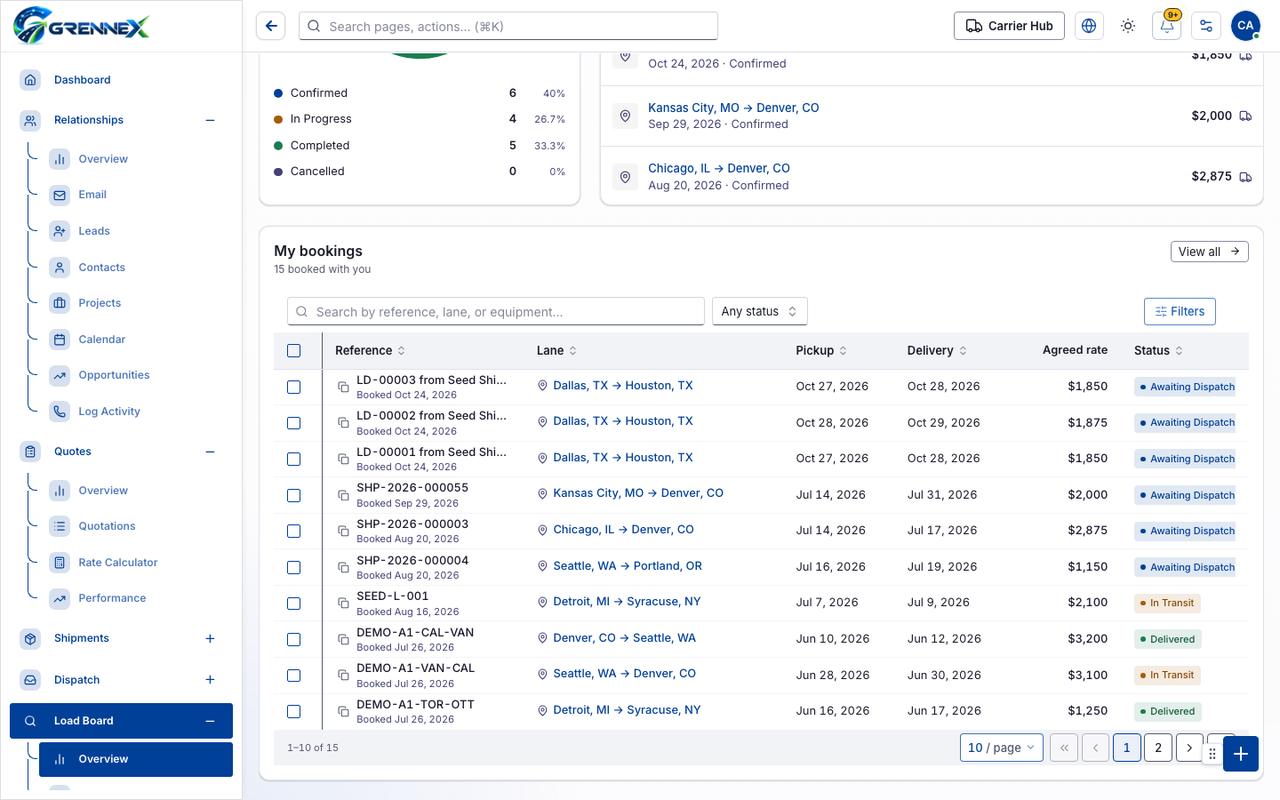Open the Filters button
This screenshot has width=1280, height=800.
pyautogui.click(x=1180, y=311)
